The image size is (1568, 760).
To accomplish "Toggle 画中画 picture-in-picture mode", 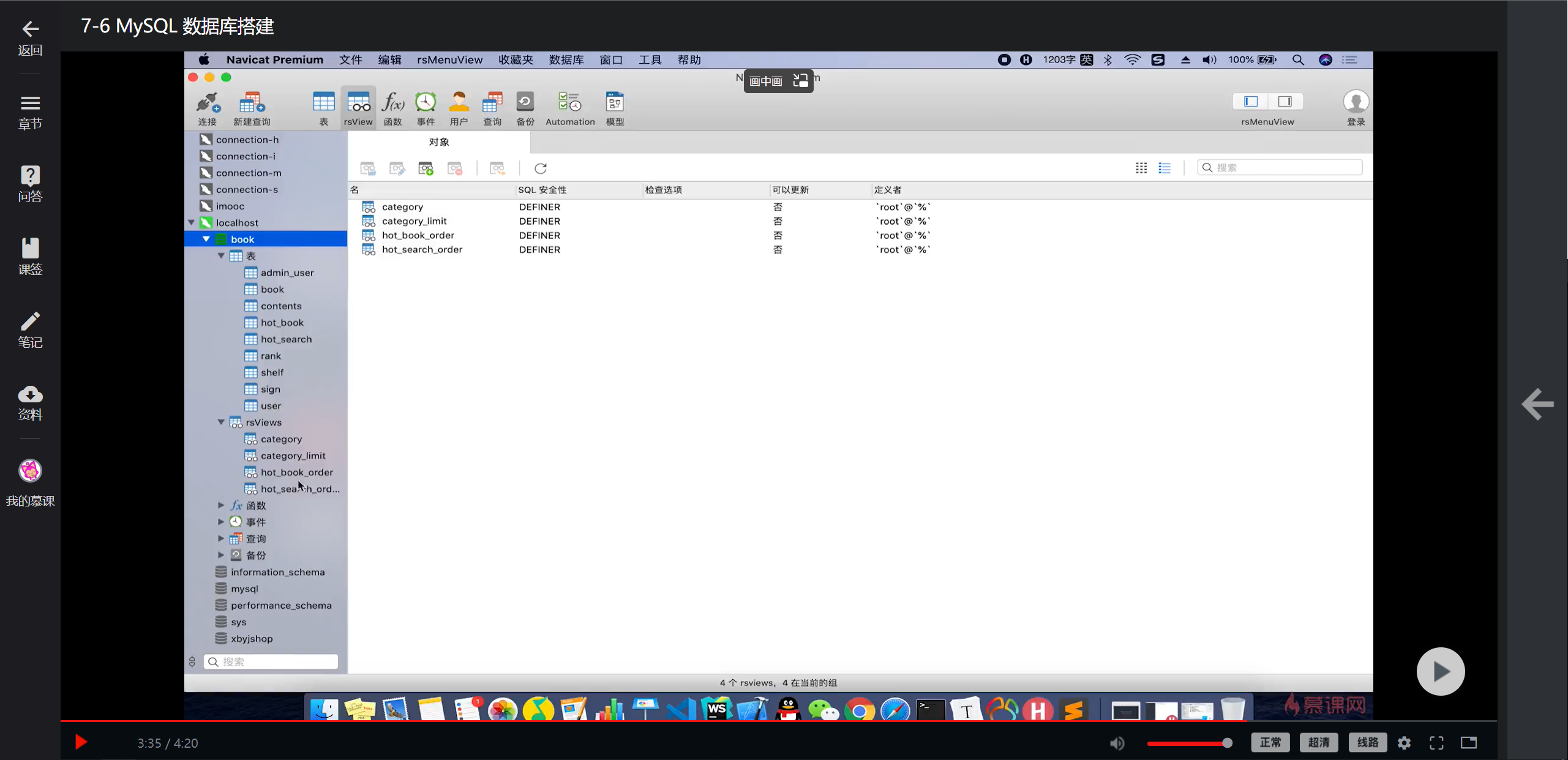I will click(x=779, y=81).
